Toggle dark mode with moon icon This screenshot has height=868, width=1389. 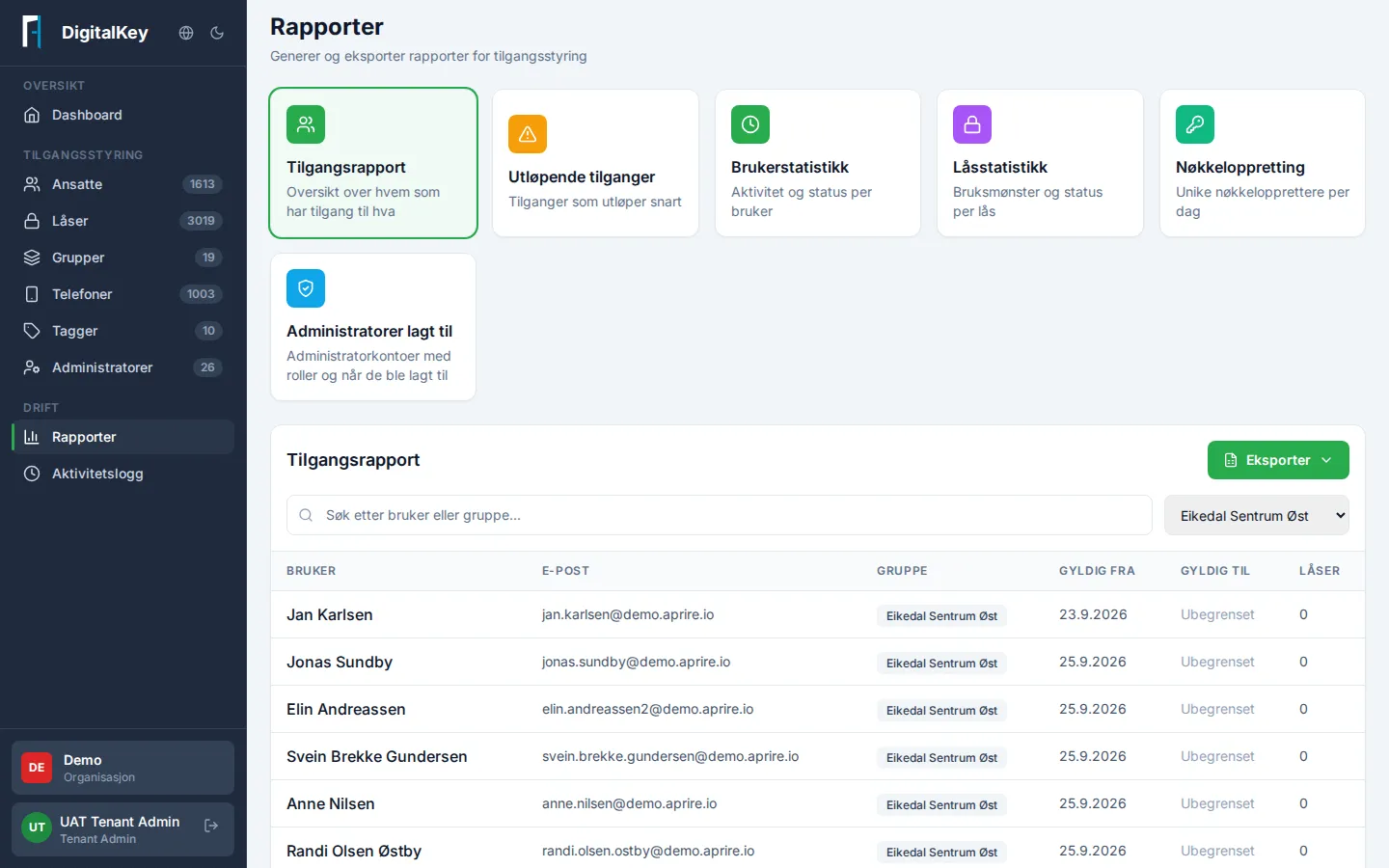[217, 33]
